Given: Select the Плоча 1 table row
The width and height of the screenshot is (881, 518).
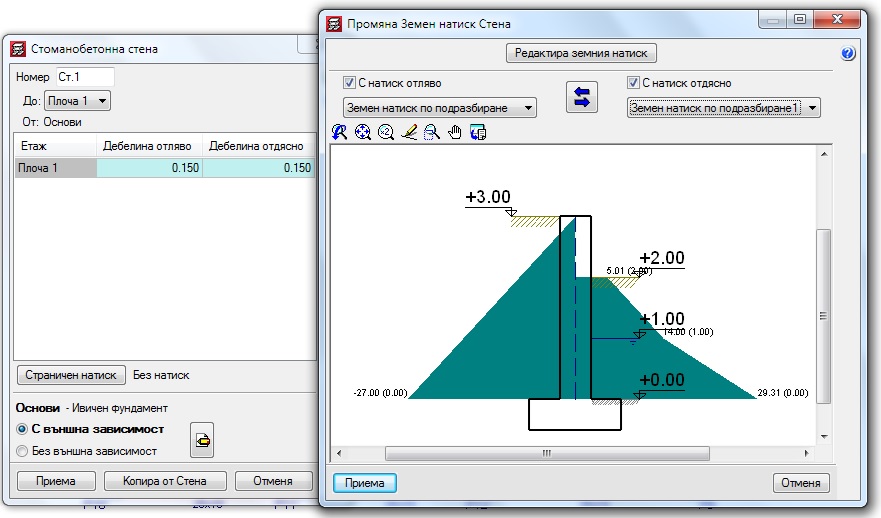Looking at the screenshot, I should click(x=164, y=168).
